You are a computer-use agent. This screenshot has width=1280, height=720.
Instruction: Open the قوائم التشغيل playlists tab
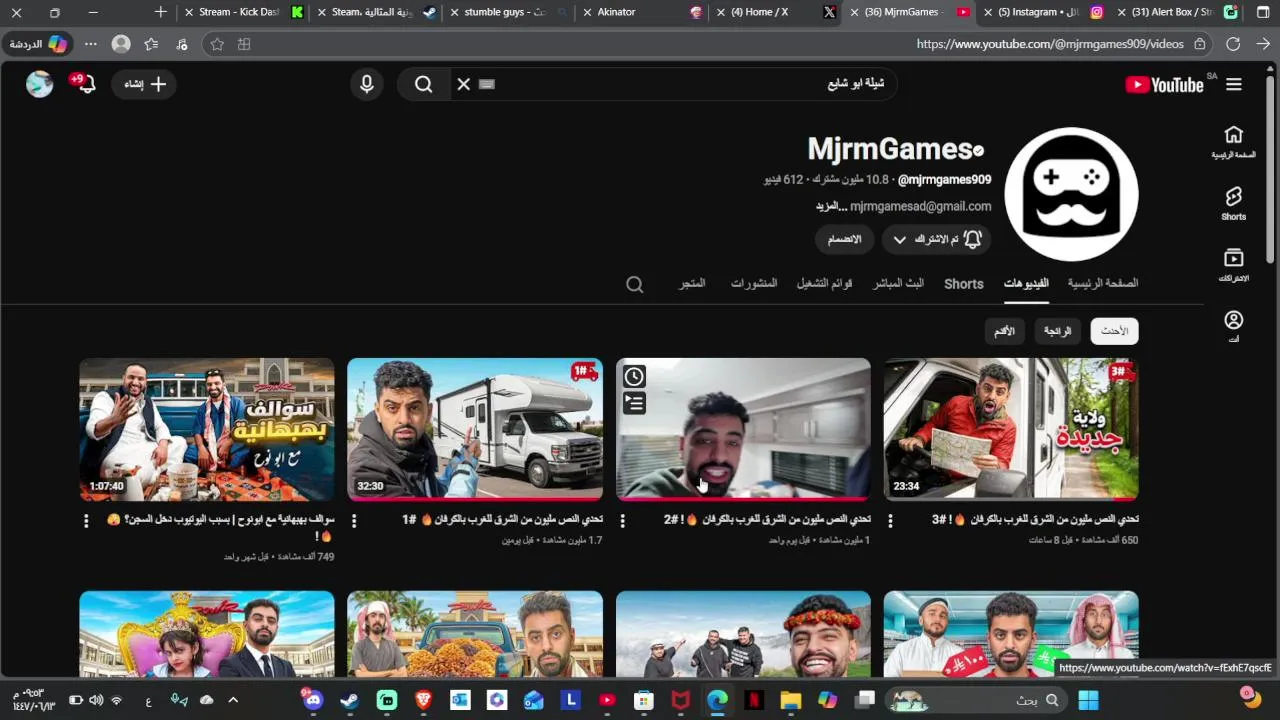(x=824, y=283)
